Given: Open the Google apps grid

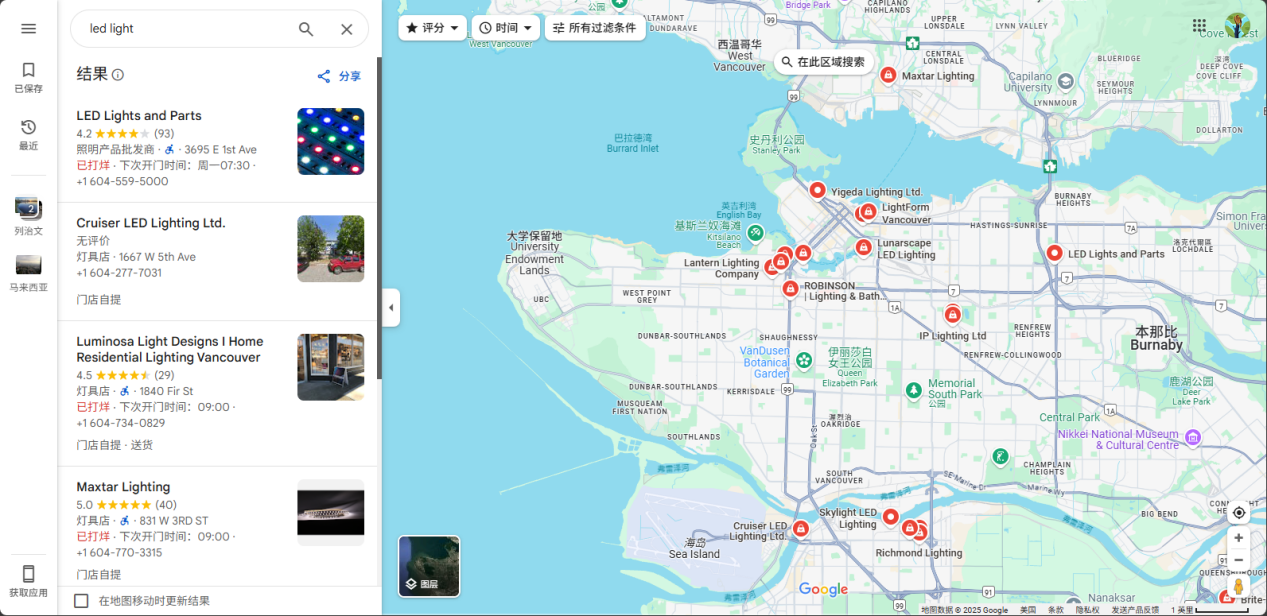Looking at the screenshot, I should click(1199, 26).
